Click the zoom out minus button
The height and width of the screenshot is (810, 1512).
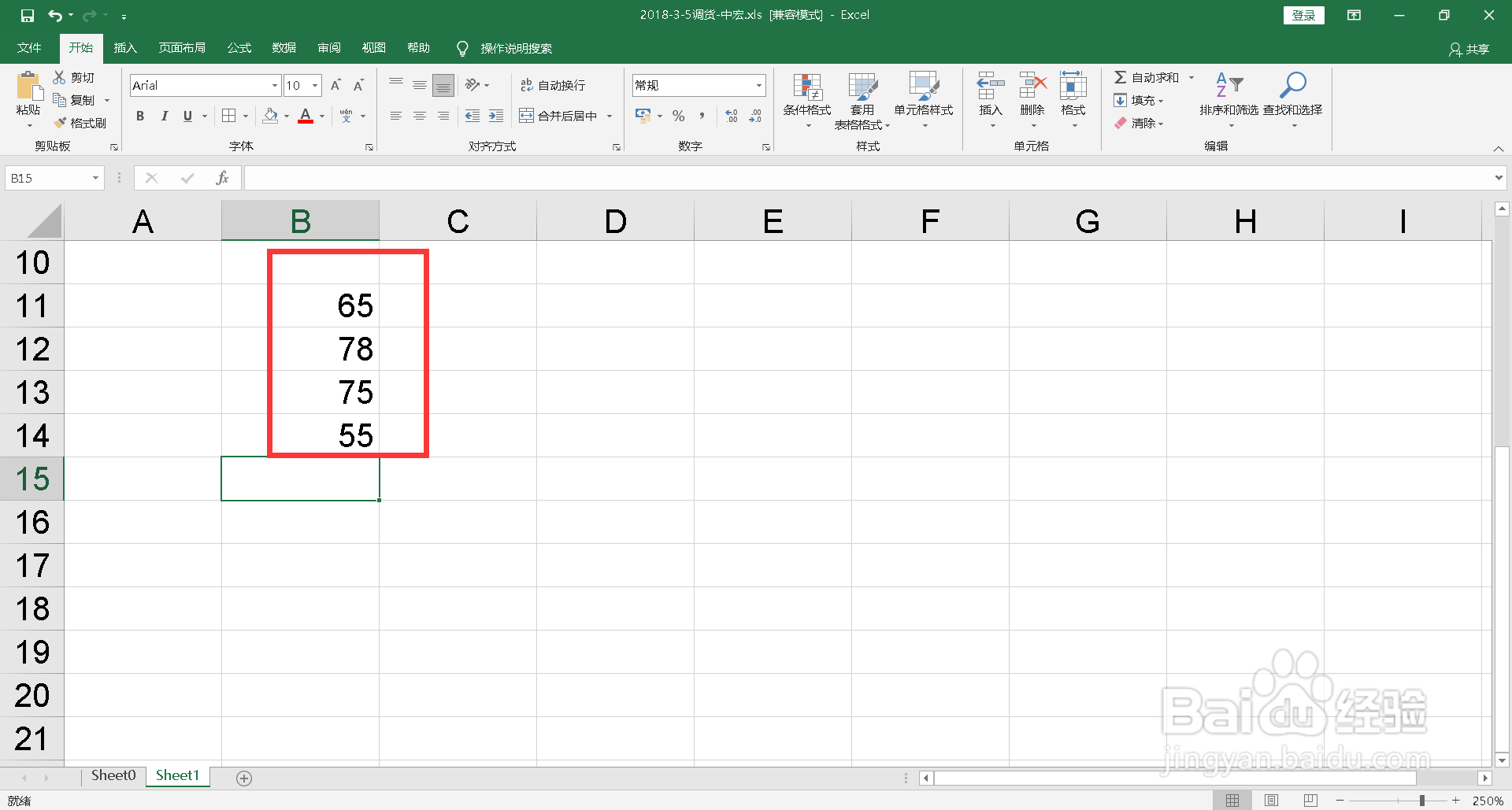(x=1340, y=801)
